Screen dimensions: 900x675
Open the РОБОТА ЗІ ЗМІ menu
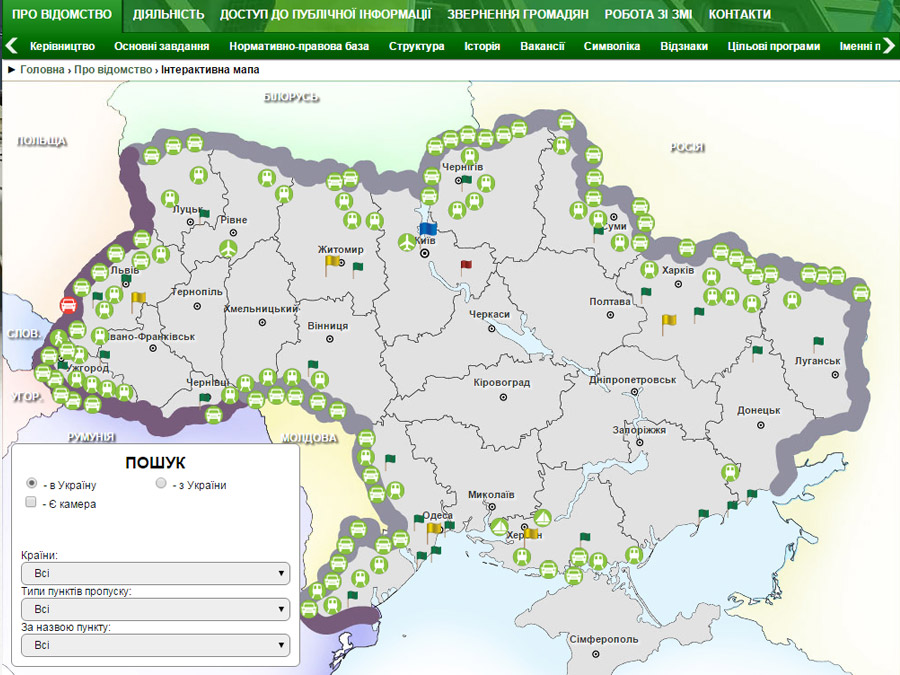coord(649,14)
